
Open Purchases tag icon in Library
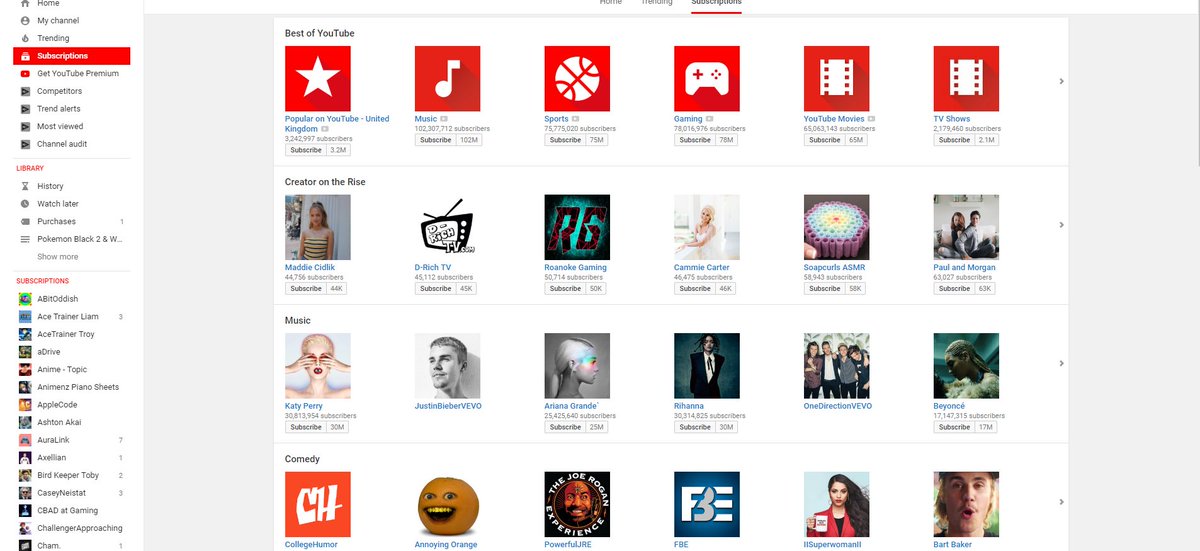click(x=26, y=221)
